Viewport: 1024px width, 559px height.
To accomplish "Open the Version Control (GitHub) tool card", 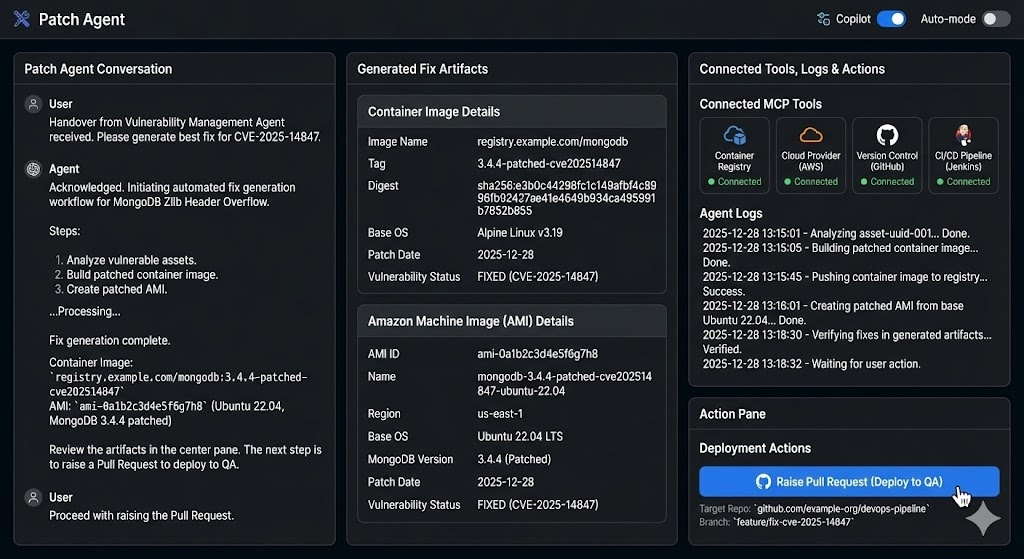I will pyautogui.click(x=887, y=155).
